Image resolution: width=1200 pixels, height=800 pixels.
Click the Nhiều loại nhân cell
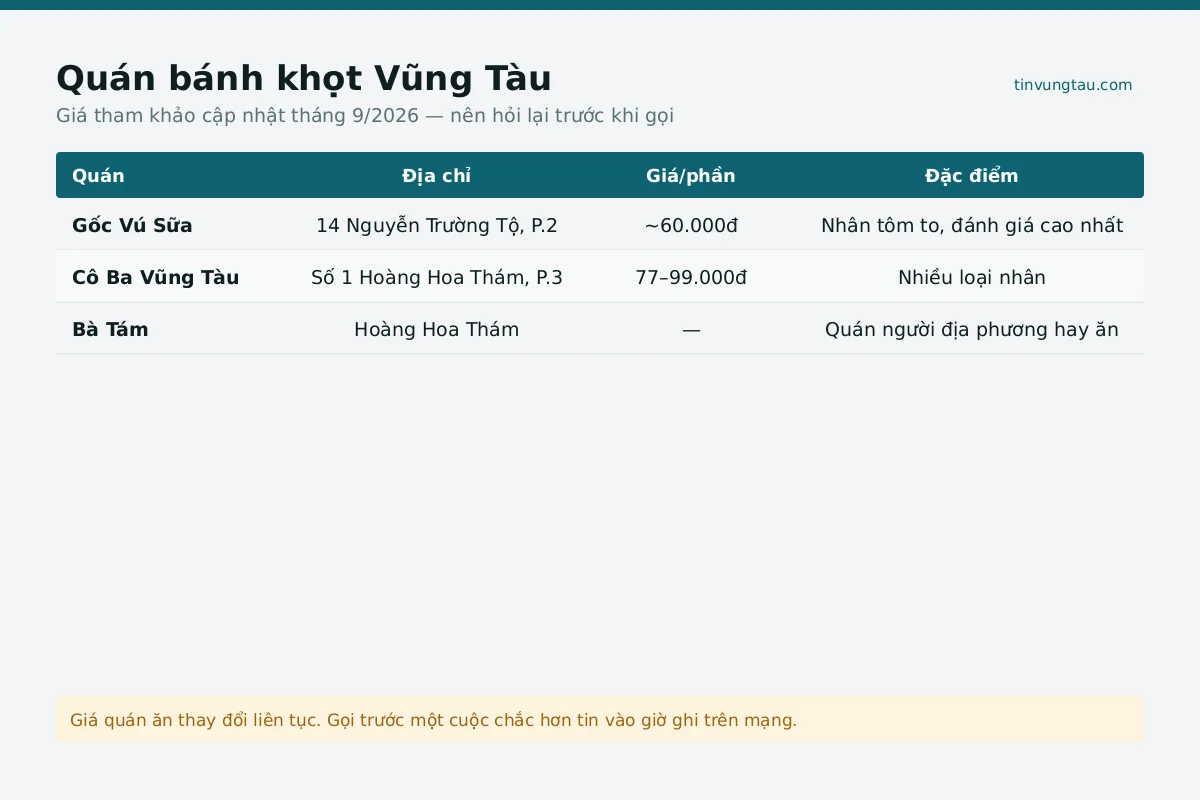pyautogui.click(x=972, y=277)
